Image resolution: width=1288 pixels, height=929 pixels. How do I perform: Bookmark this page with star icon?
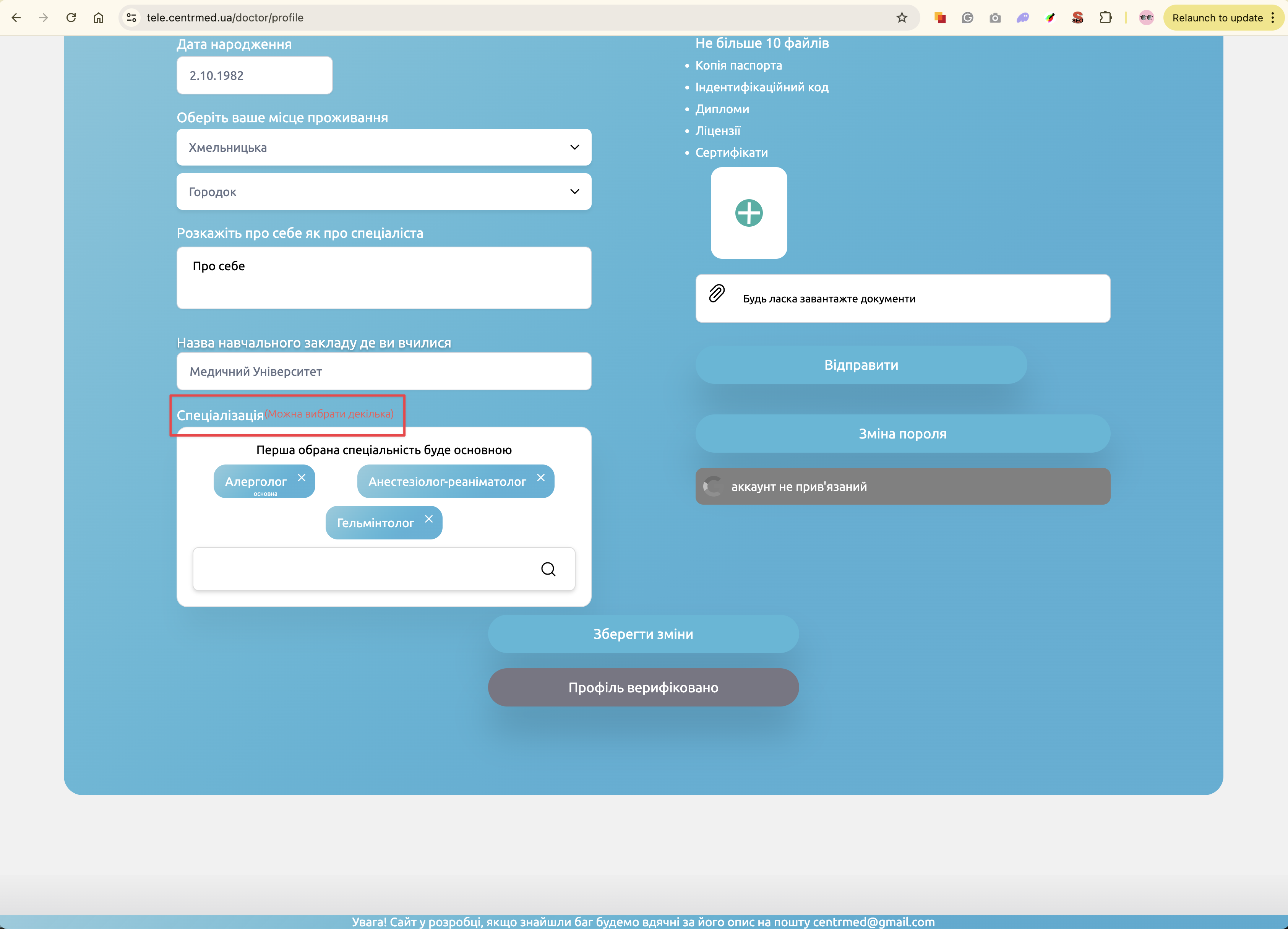point(901,18)
